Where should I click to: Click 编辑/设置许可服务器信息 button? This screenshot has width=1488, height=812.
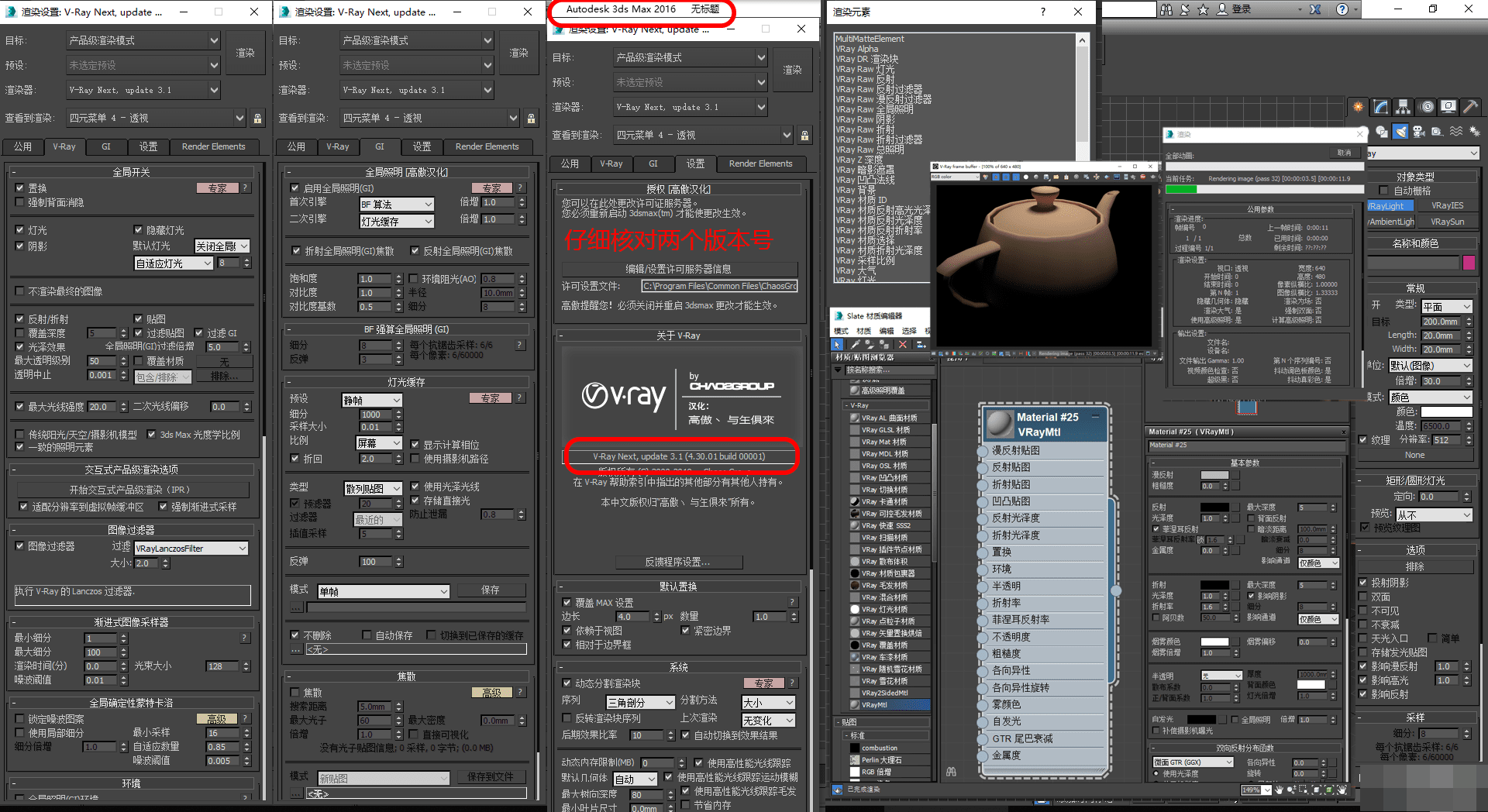tap(678, 269)
